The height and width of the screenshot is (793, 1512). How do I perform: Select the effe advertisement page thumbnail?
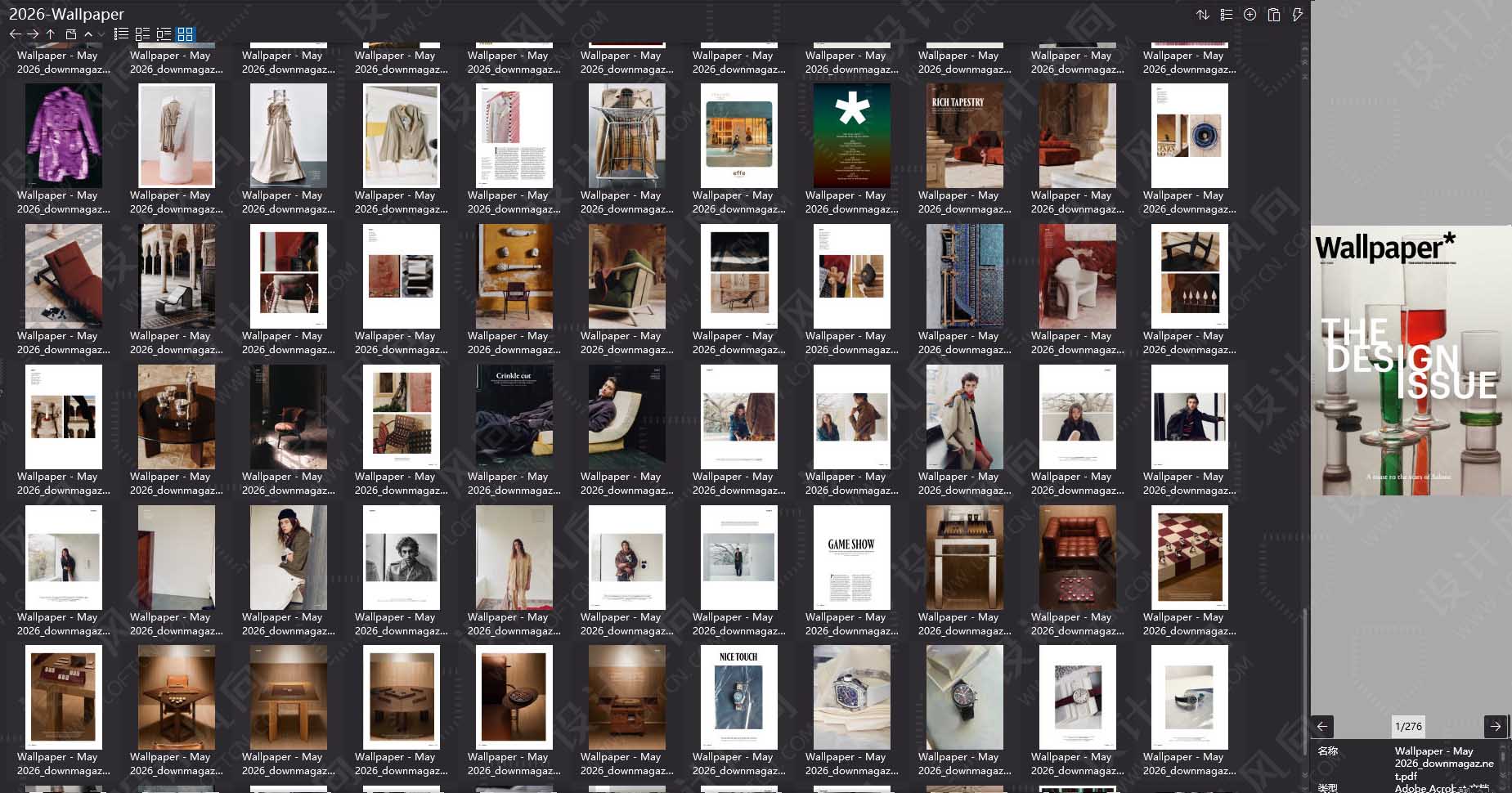[739, 136]
